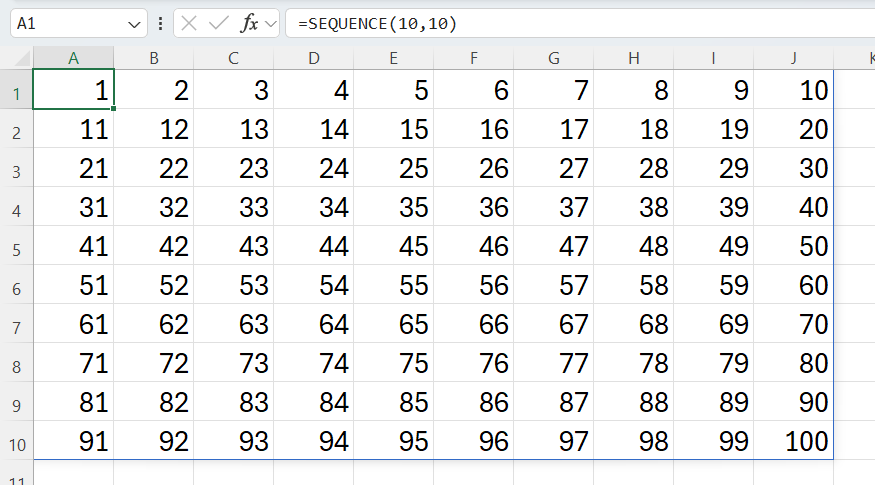Click cell containing 76
The image size is (875, 485).
(474, 363)
